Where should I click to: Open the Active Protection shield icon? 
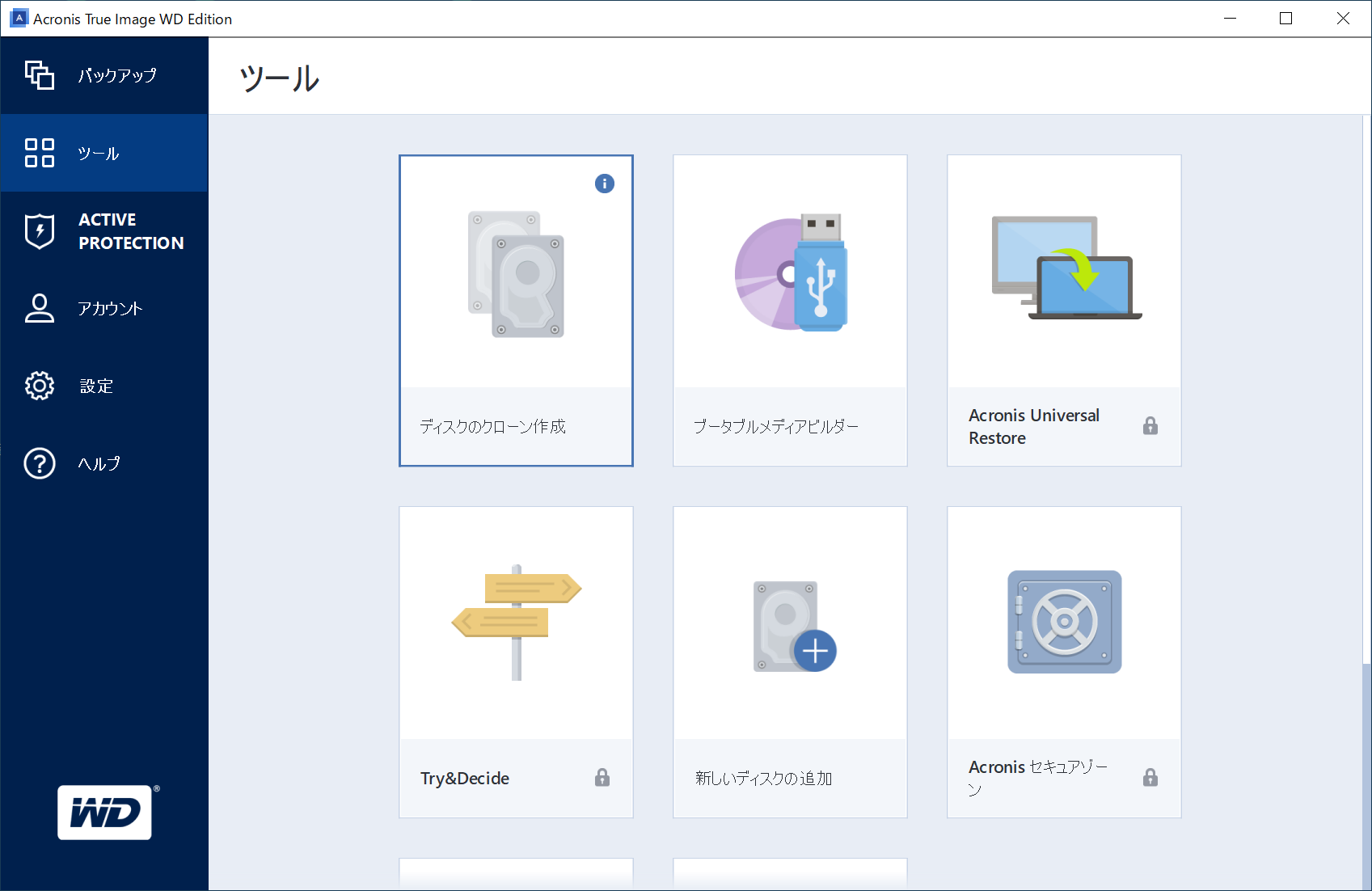39,230
